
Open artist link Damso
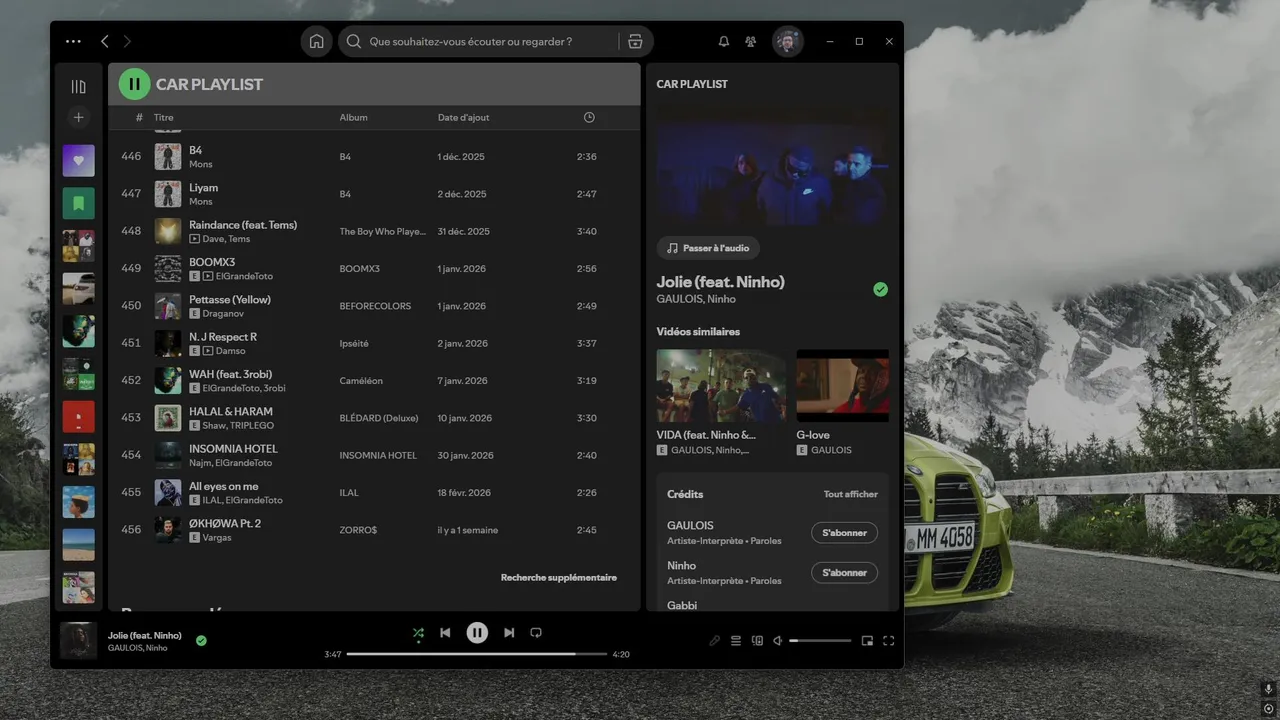coord(230,351)
